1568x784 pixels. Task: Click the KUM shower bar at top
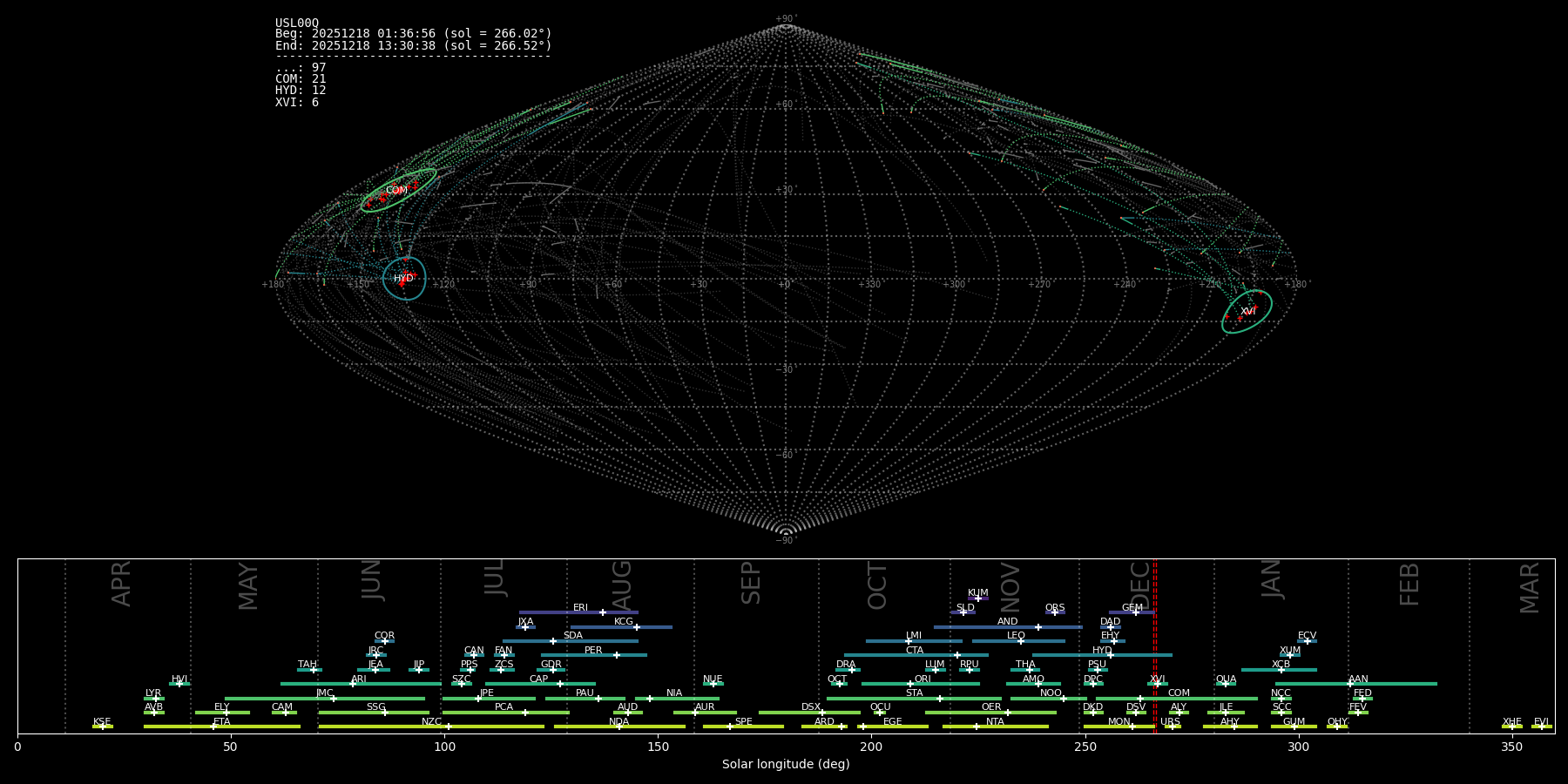[978, 598]
